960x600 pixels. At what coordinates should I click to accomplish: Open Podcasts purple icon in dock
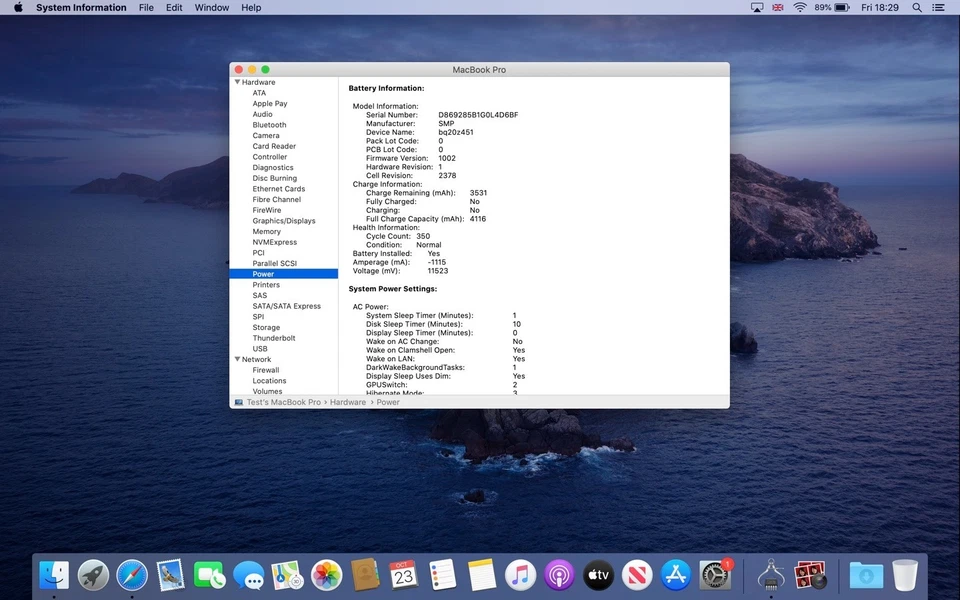tap(559, 576)
